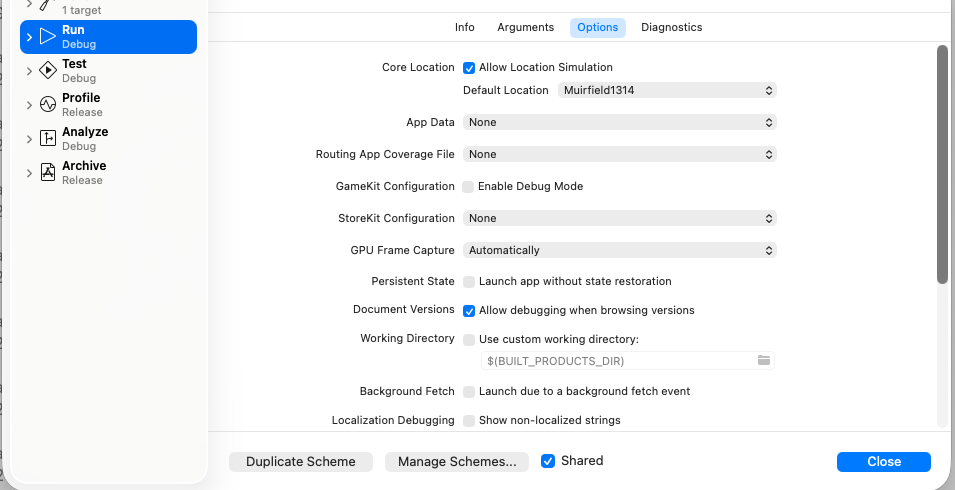
Task: Click the Manage Schemes button
Action: tap(457, 462)
